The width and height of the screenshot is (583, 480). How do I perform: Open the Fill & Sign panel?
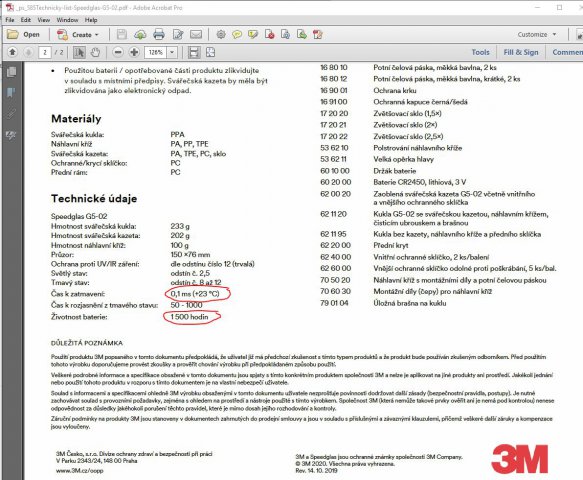pyautogui.click(x=521, y=52)
